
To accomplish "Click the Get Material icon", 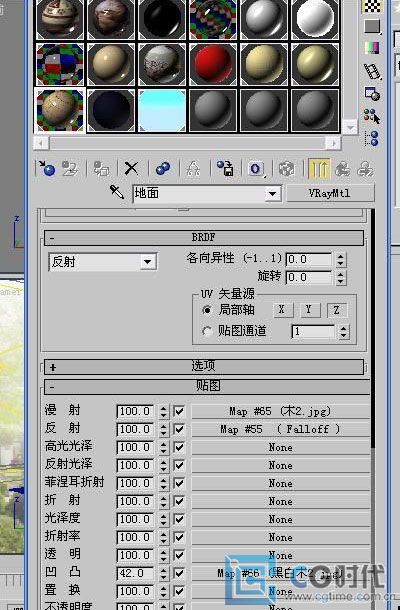I will [47, 168].
